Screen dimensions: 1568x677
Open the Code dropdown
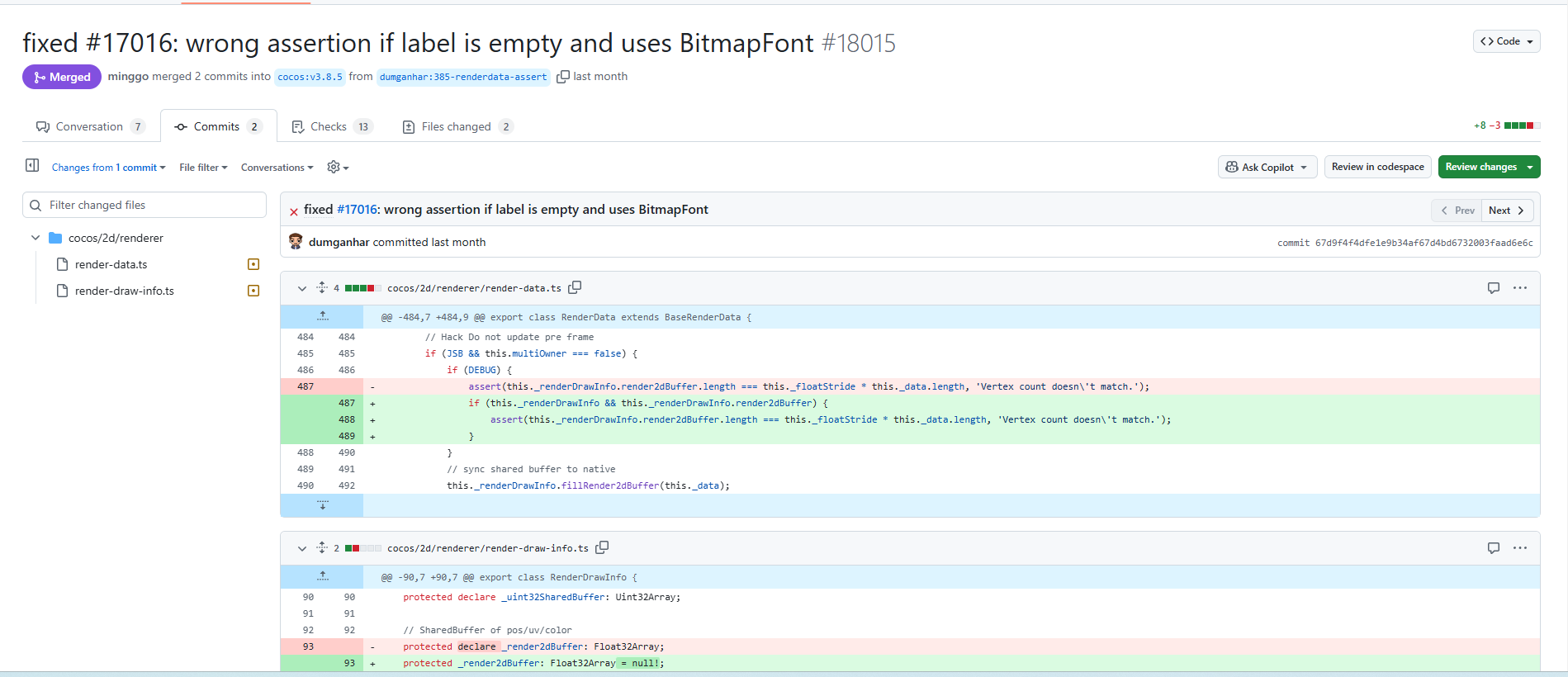point(1506,41)
